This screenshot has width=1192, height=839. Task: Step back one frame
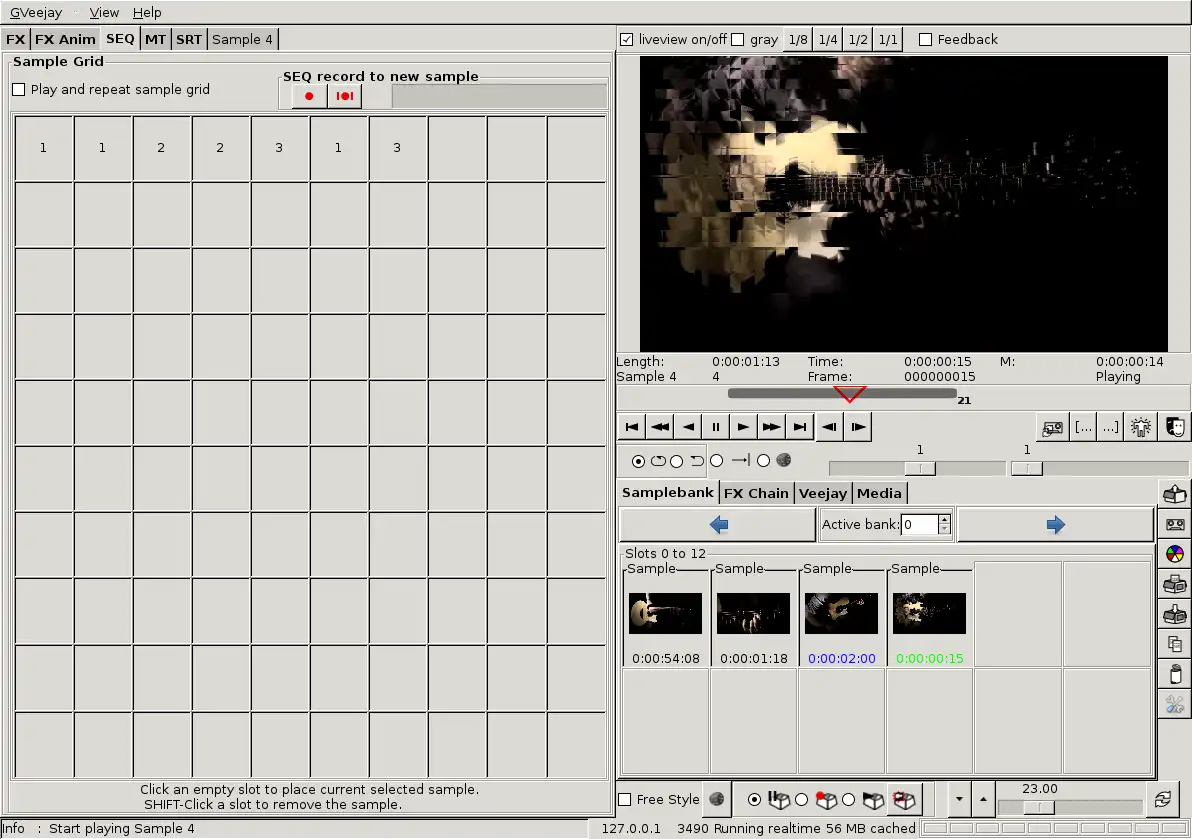coord(830,427)
